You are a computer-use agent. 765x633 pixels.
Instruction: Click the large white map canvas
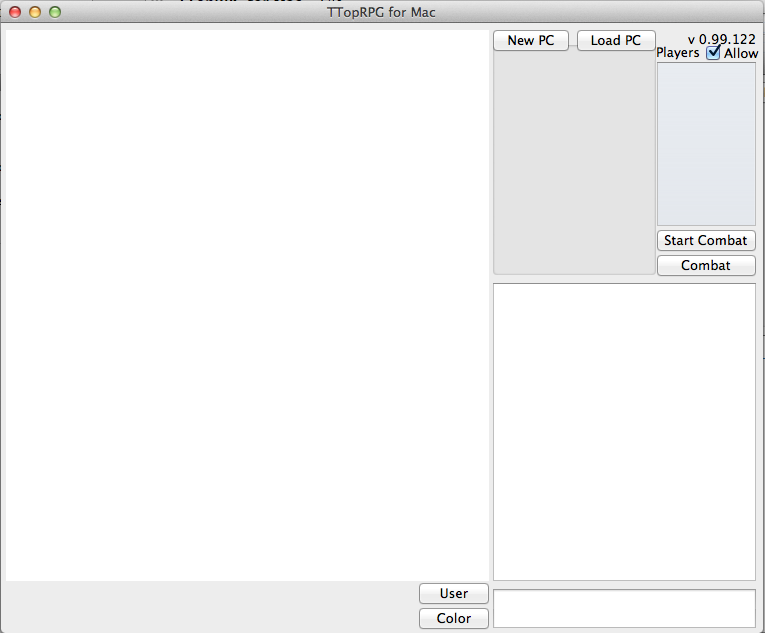pos(247,305)
